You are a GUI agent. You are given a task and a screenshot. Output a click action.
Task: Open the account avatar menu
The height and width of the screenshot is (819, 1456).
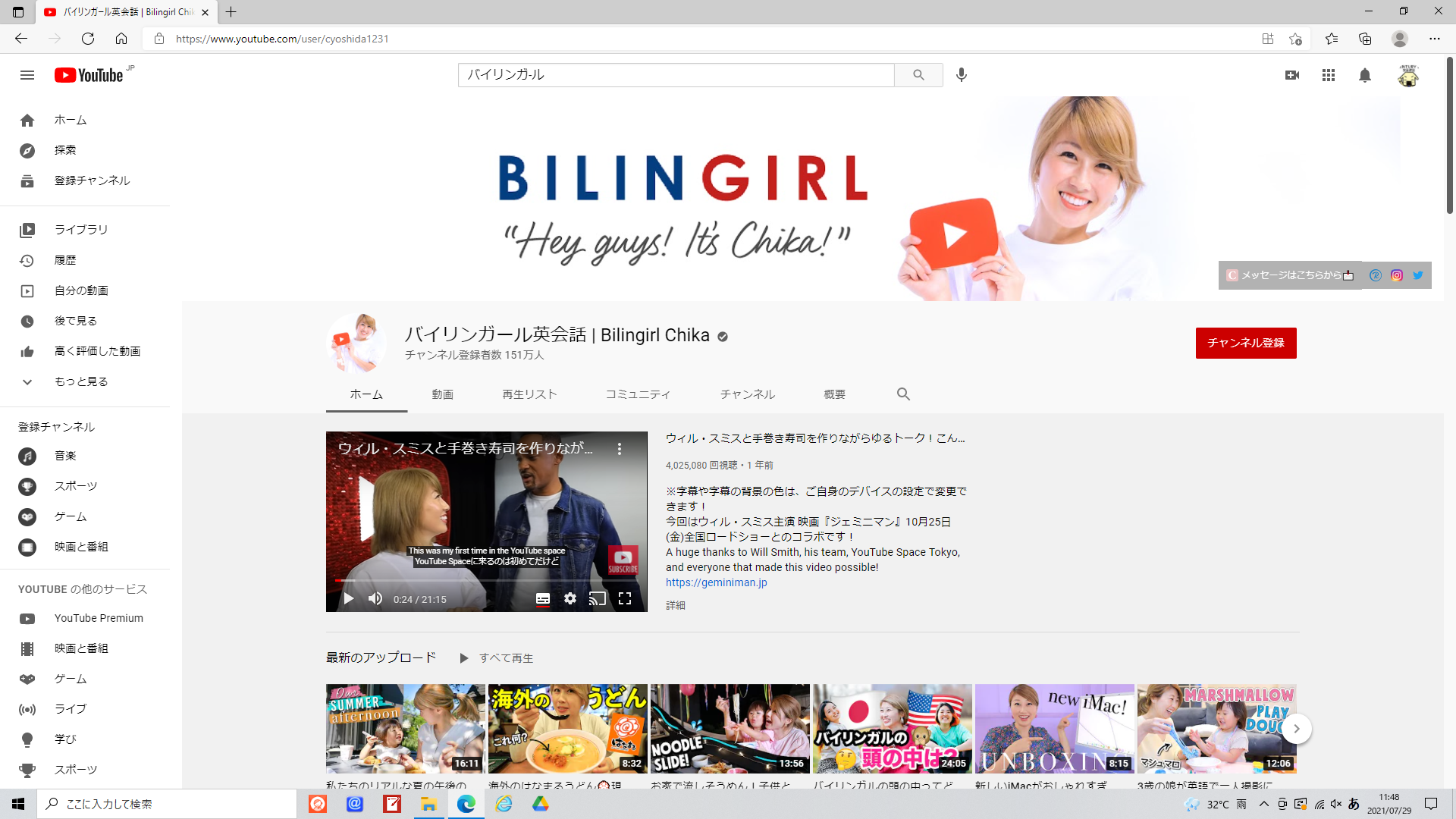[1408, 75]
